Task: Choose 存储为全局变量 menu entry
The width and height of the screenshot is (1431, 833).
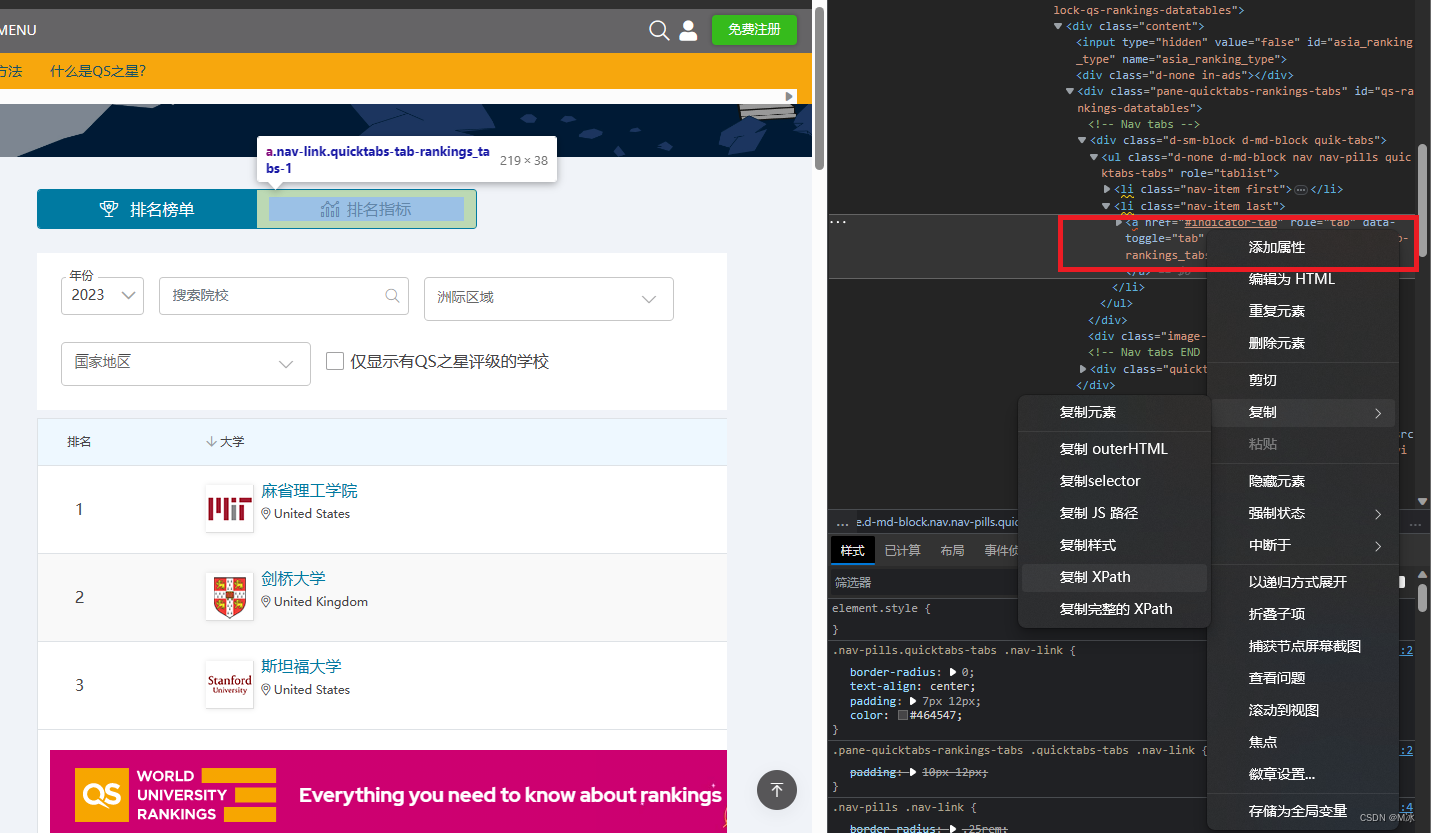Action: (x=1301, y=811)
